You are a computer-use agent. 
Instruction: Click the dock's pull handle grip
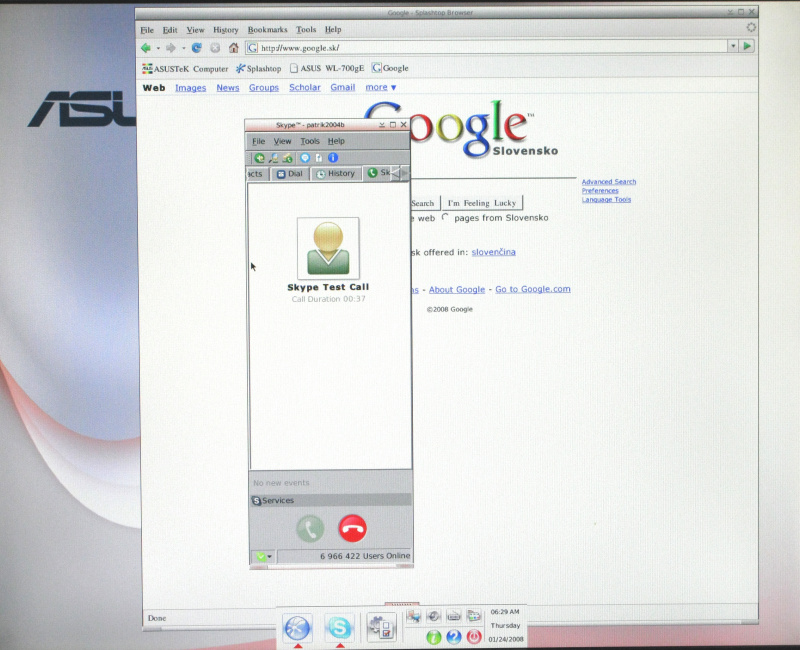[402, 604]
